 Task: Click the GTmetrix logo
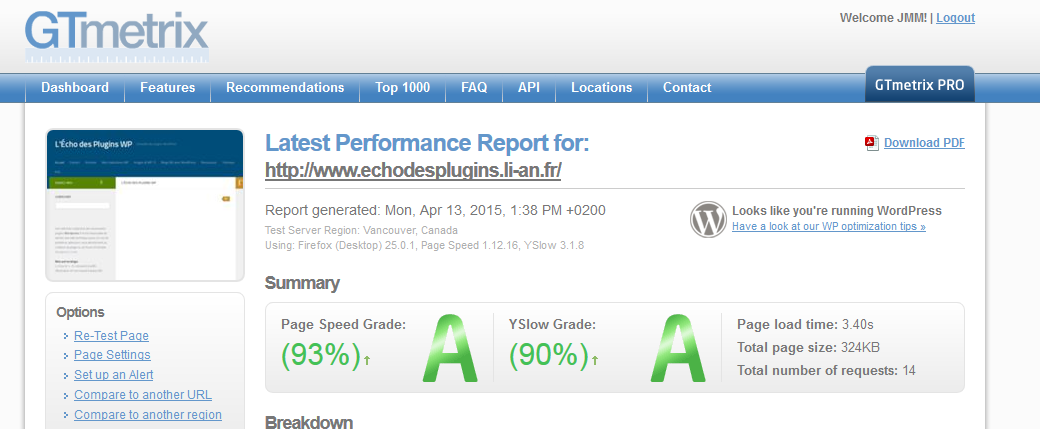tap(117, 36)
